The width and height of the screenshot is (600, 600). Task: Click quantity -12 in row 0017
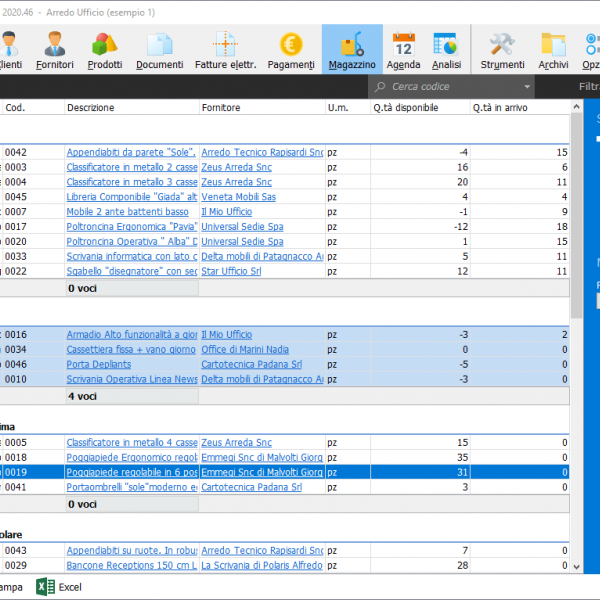click(x=461, y=227)
